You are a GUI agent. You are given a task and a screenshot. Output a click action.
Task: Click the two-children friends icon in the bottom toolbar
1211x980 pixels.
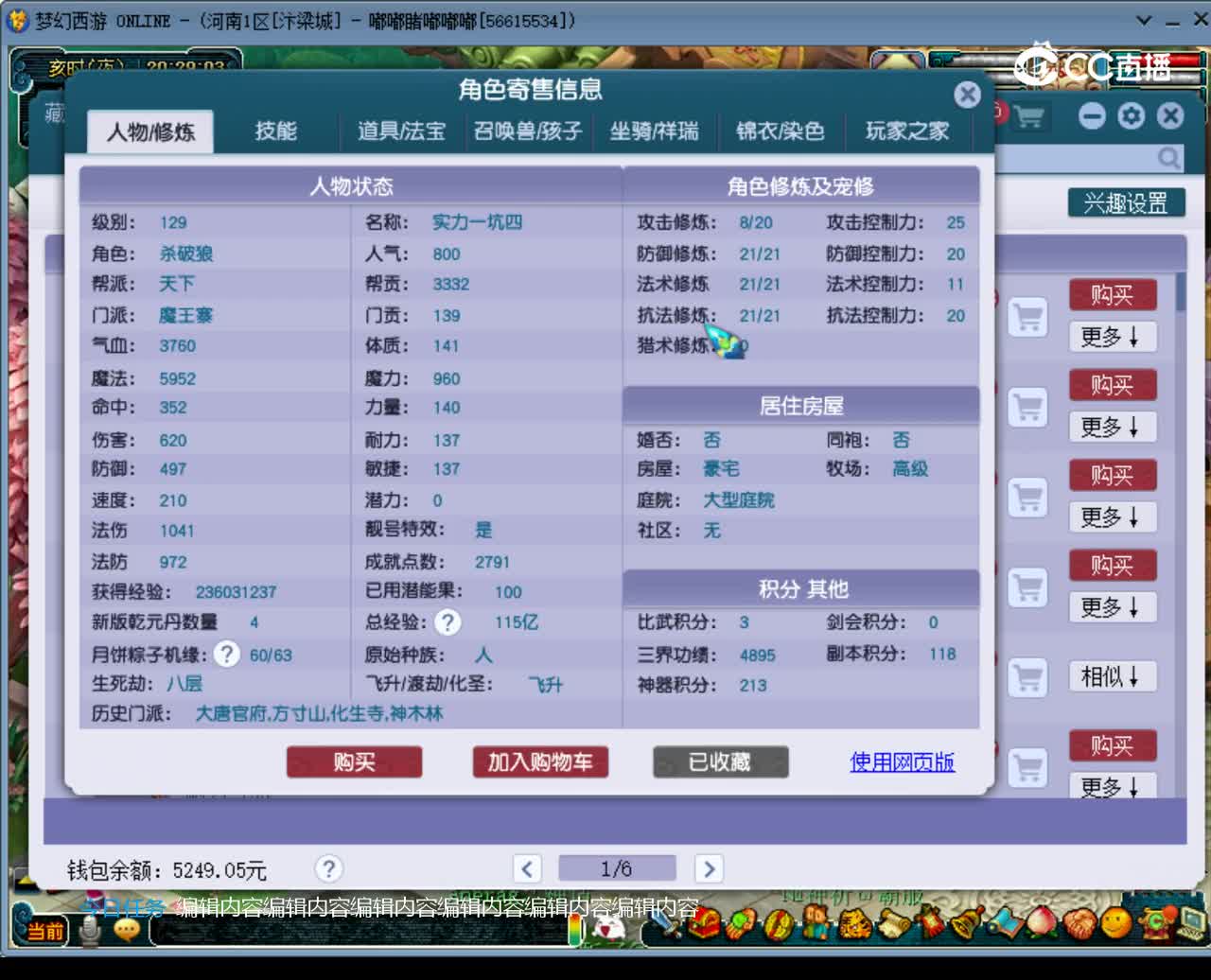coord(814,923)
